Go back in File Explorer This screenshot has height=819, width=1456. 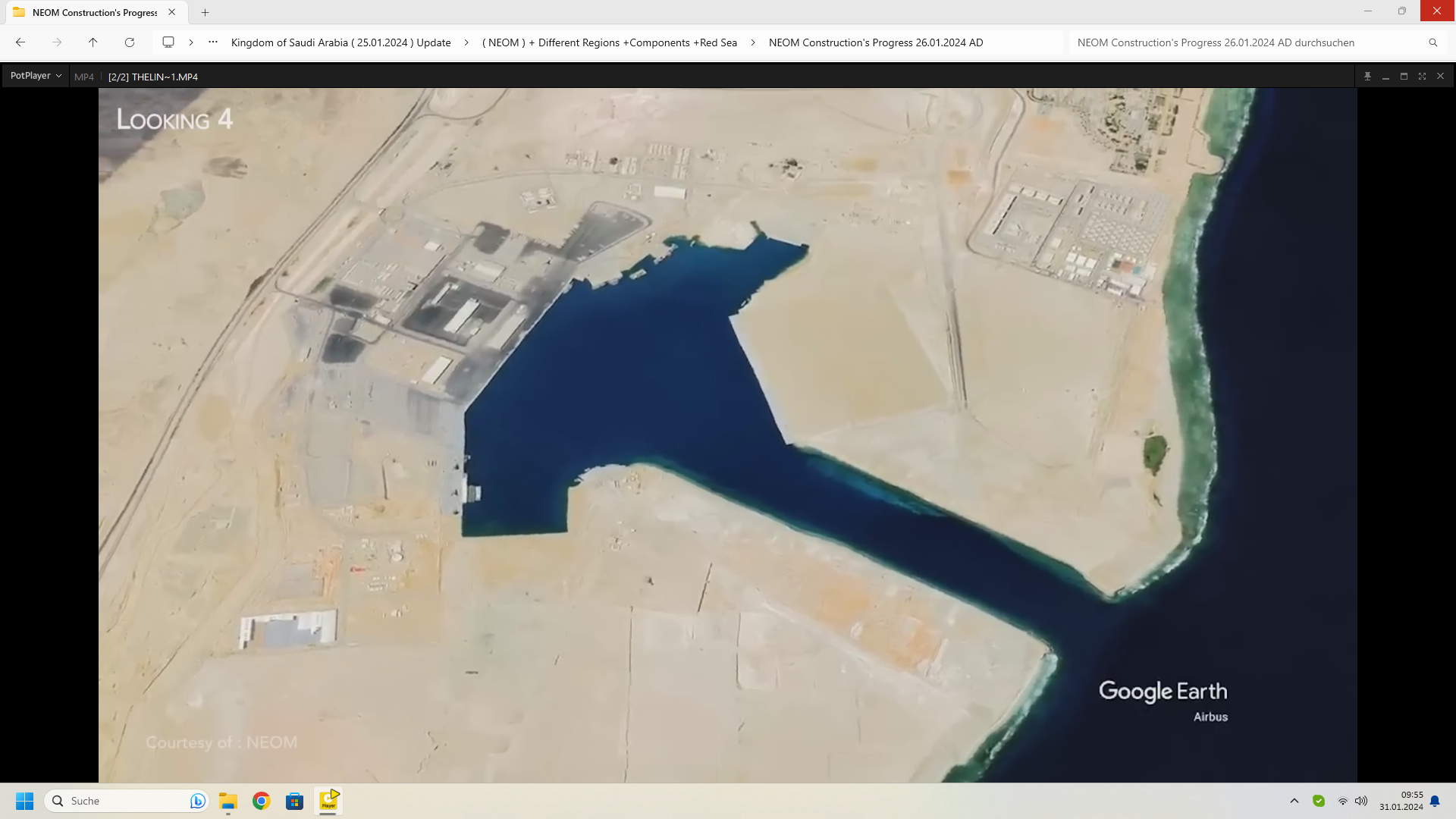point(20,42)
